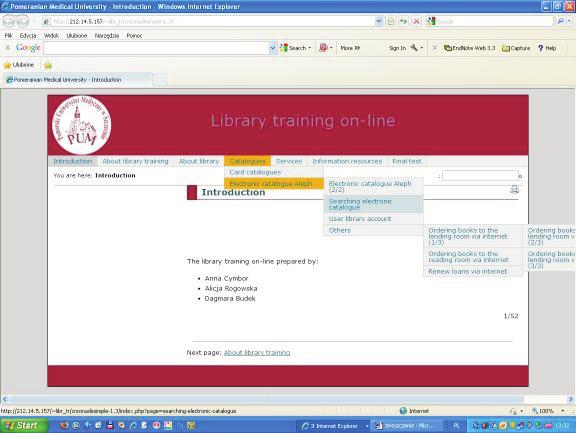The width and height of the screenshot is (576, 433).
Task: Click the browser Back arrow button
Action: [8, 21]
